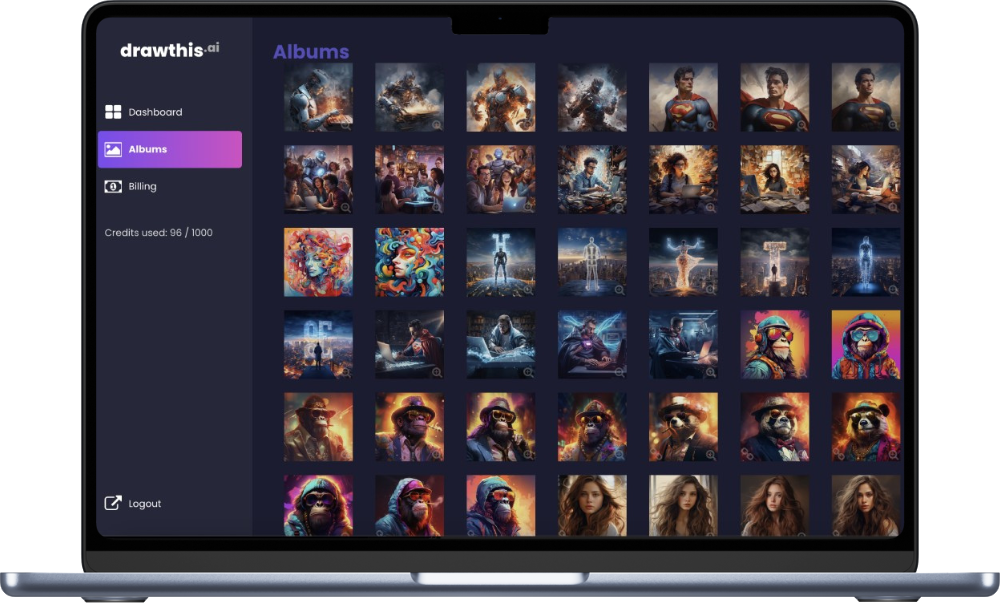Open the hooded ape exhaling smoke thumbnail
This screenshot has width=1000, height=603.
point(409,505)
